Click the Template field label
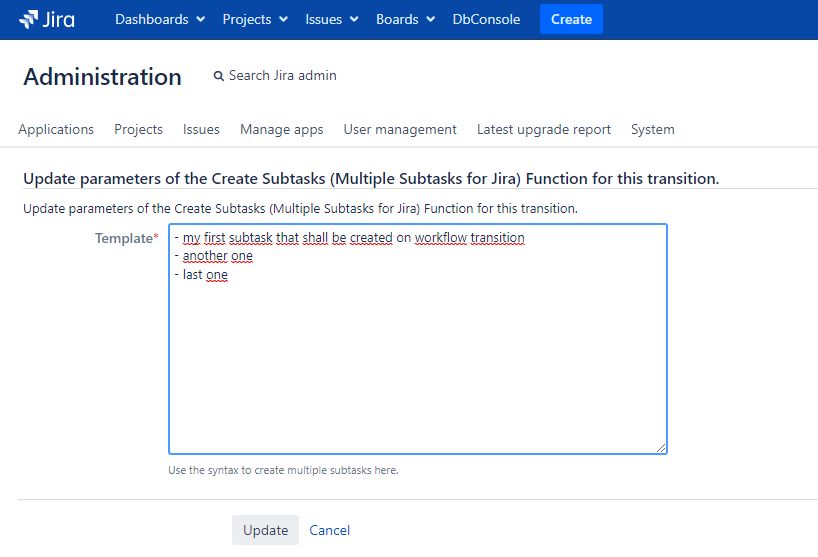The width and height of the screenshot is (818, 557). (x=127, y=238)
